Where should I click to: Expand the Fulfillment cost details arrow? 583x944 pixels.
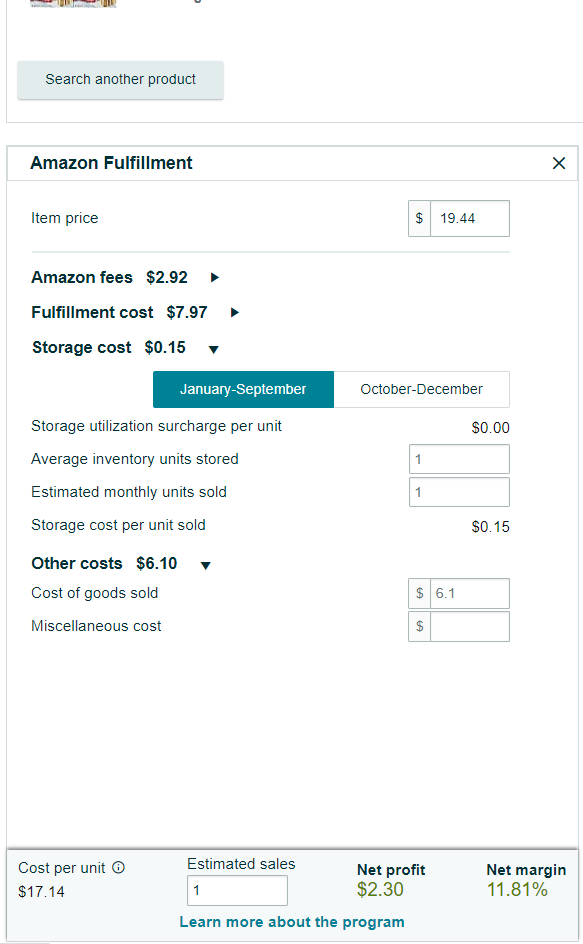pos(235,312)
